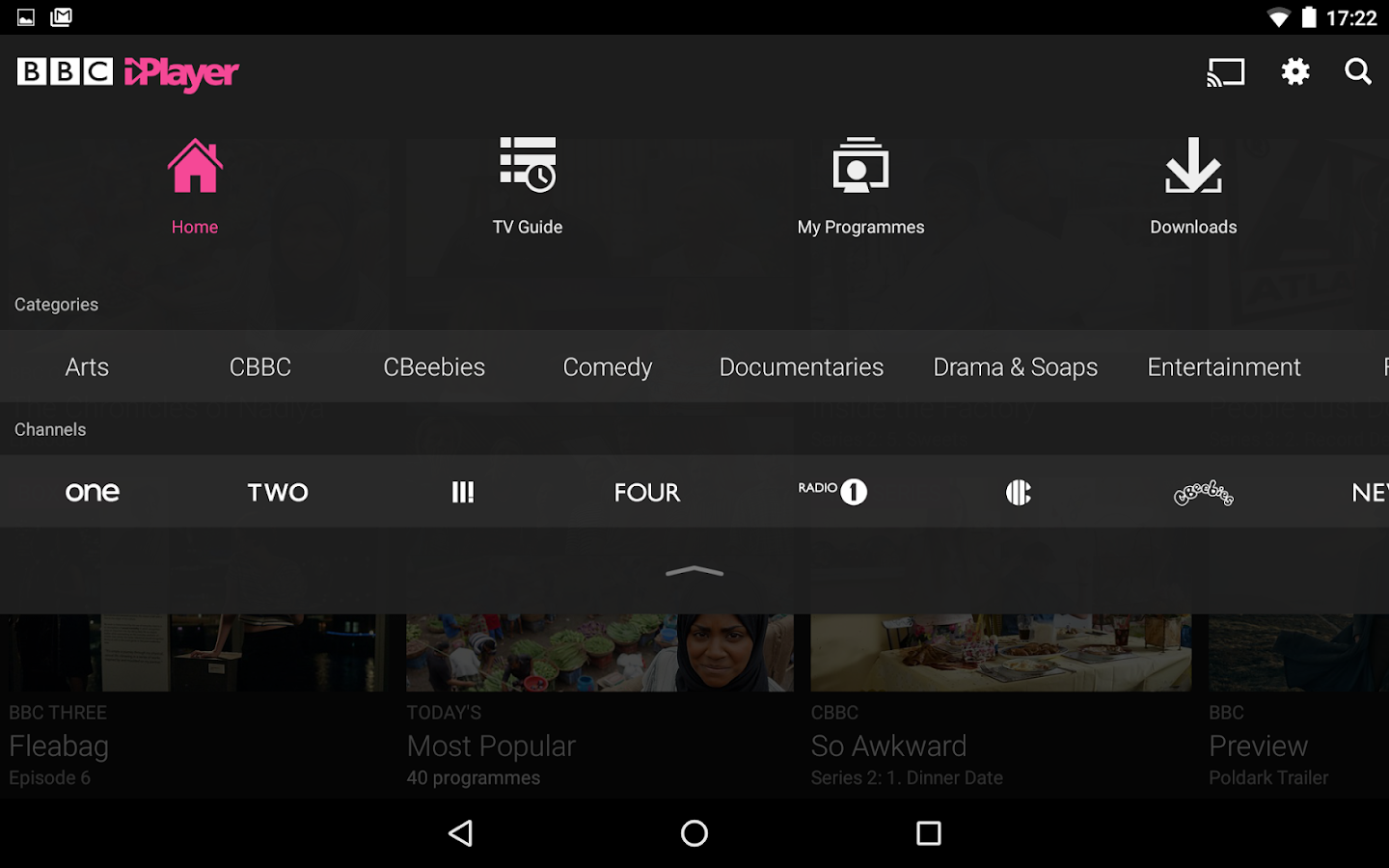This screenshot has height=868, width=1389.
Task: Tap the 40 programmes subtitle
Action: click(x=474, y=778)
